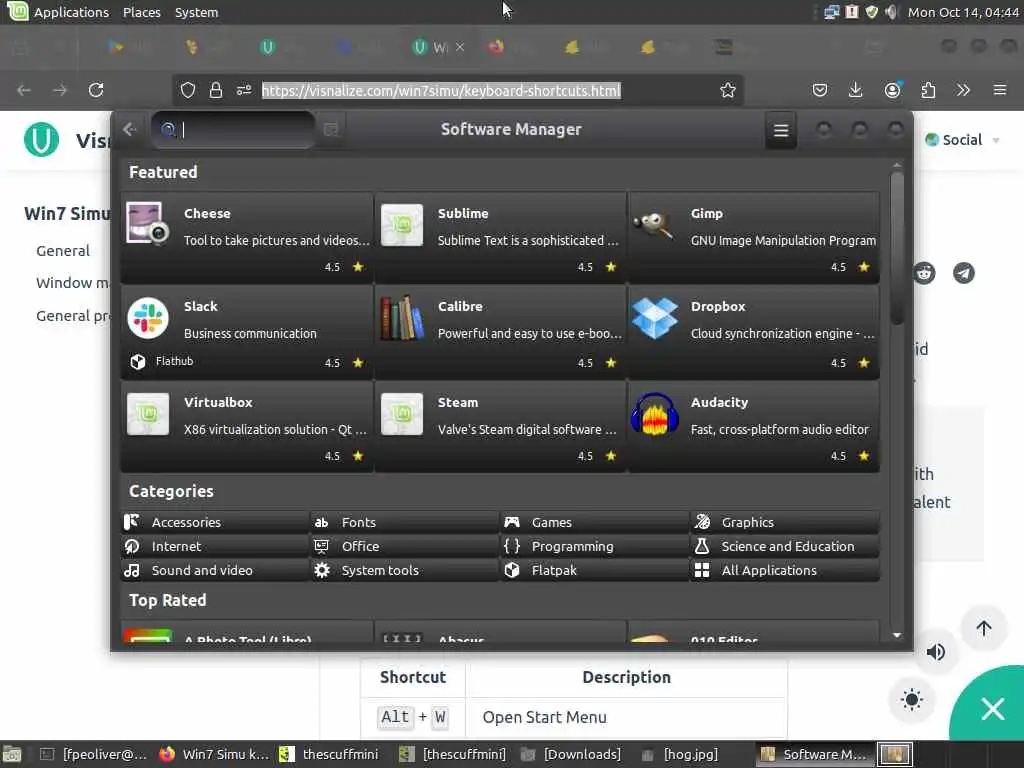Screen dimensions: 1024x768
Task: Close the green floating menu button
Action: tap(992, 709)
